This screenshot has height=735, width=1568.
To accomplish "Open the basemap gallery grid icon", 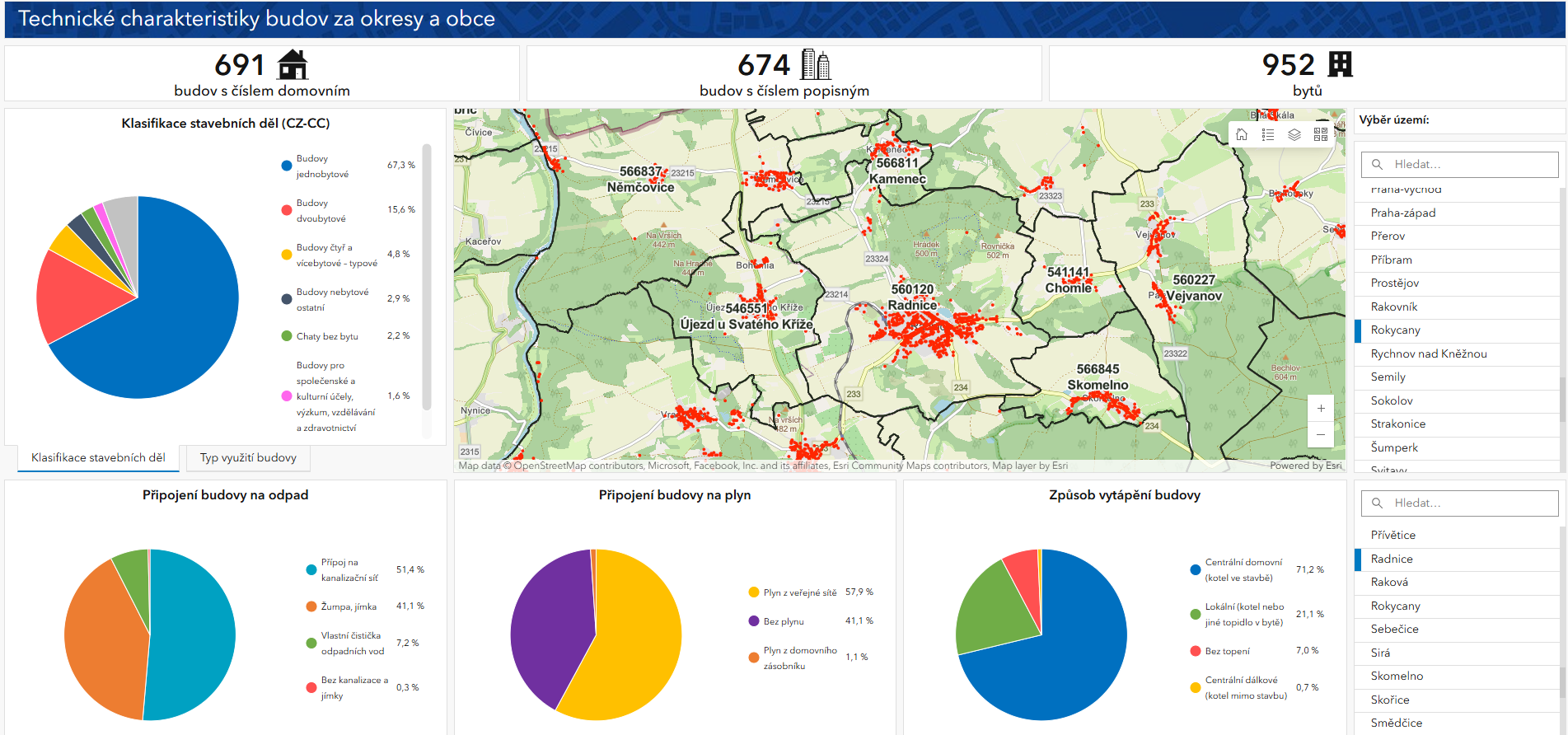I will [x=1321, y=134].
